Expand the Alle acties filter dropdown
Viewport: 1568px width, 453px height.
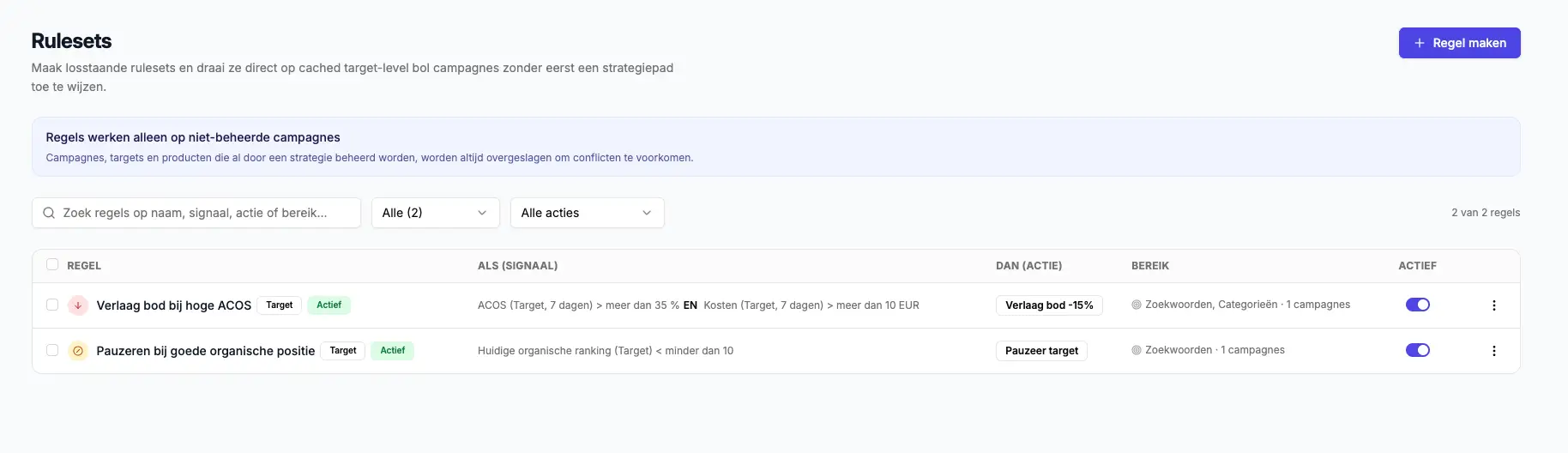[588, 213]
